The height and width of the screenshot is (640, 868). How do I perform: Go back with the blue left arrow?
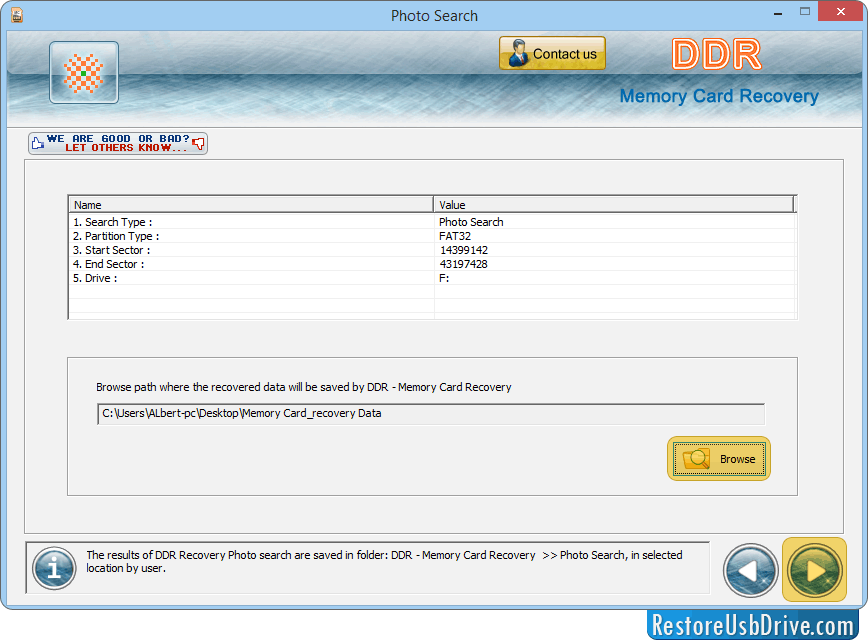751,571
